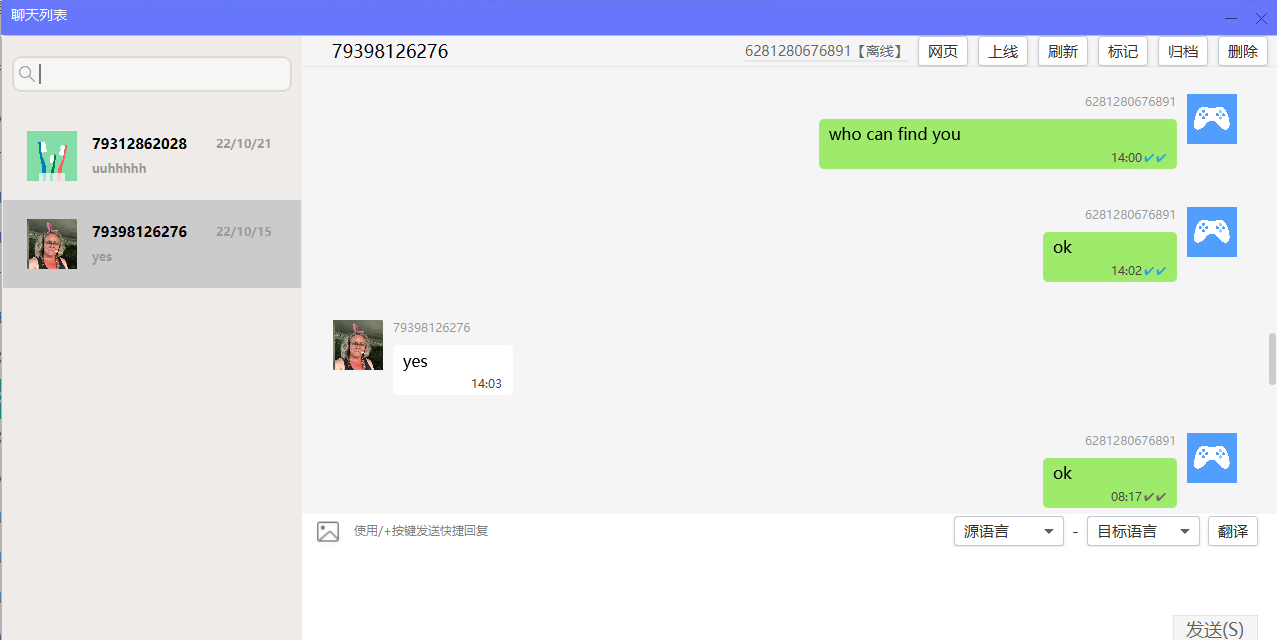The image size is (1277, 640).
Task: Click the gamepad avatar beside the 08:17 ok message
Action: point(1212,458)
